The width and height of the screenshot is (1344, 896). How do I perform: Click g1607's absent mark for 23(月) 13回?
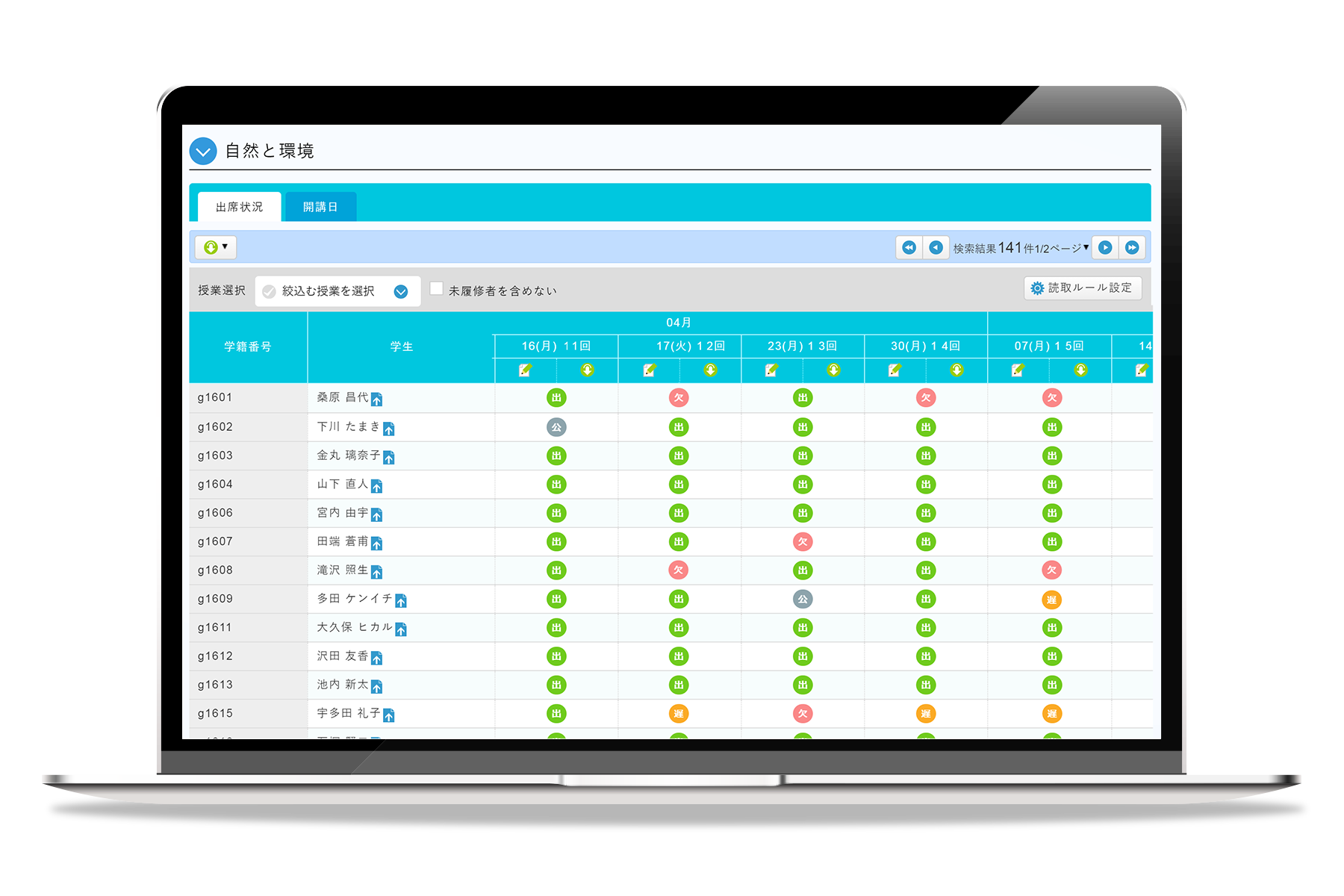click(x=803, y=542)
